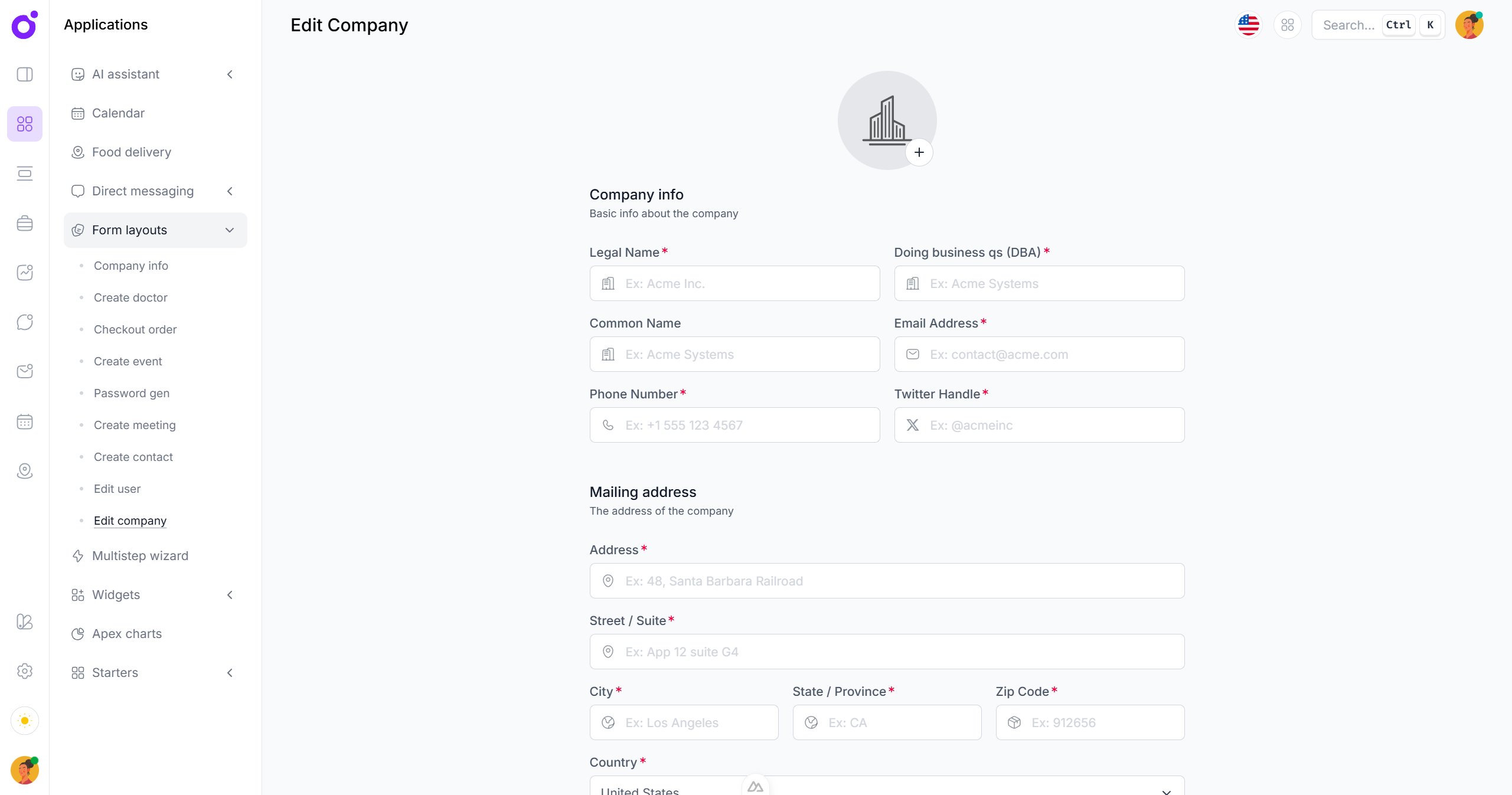Screen dimensions: 1512x795
Task: Focus the Search box in header
Action: (x=1348, y=25)
